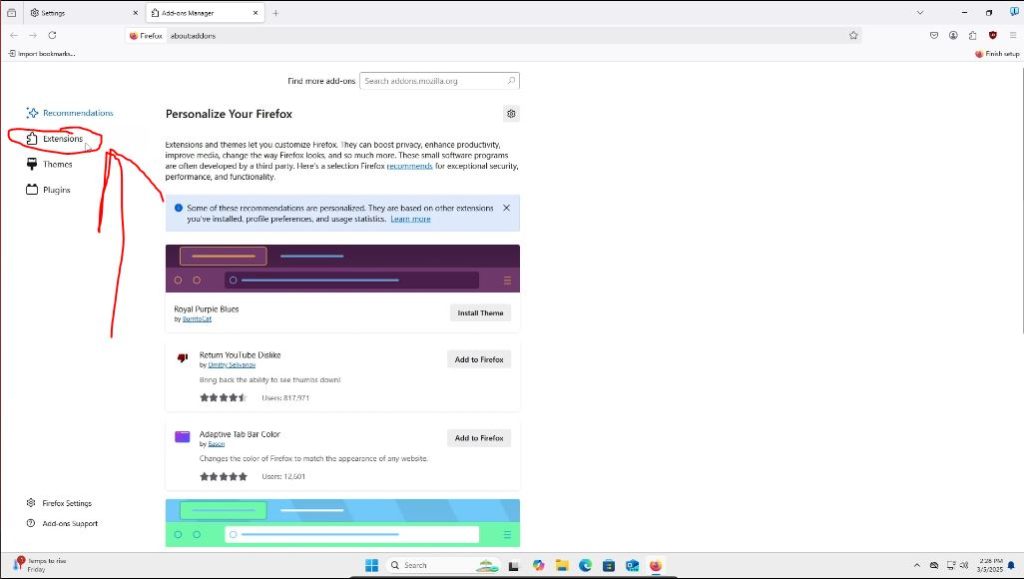Open Firefox Settings from the sidebar
The width and height of the screenshot is (1024, 579).
(x=59, y=503)
